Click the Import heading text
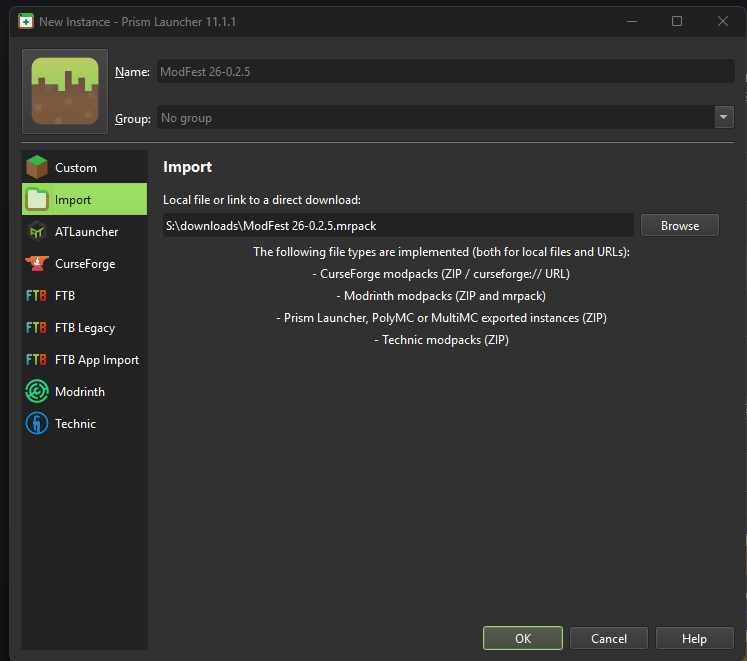Image resolution: width=747 pixels, height=661 pixels. (x=187, y=167)
